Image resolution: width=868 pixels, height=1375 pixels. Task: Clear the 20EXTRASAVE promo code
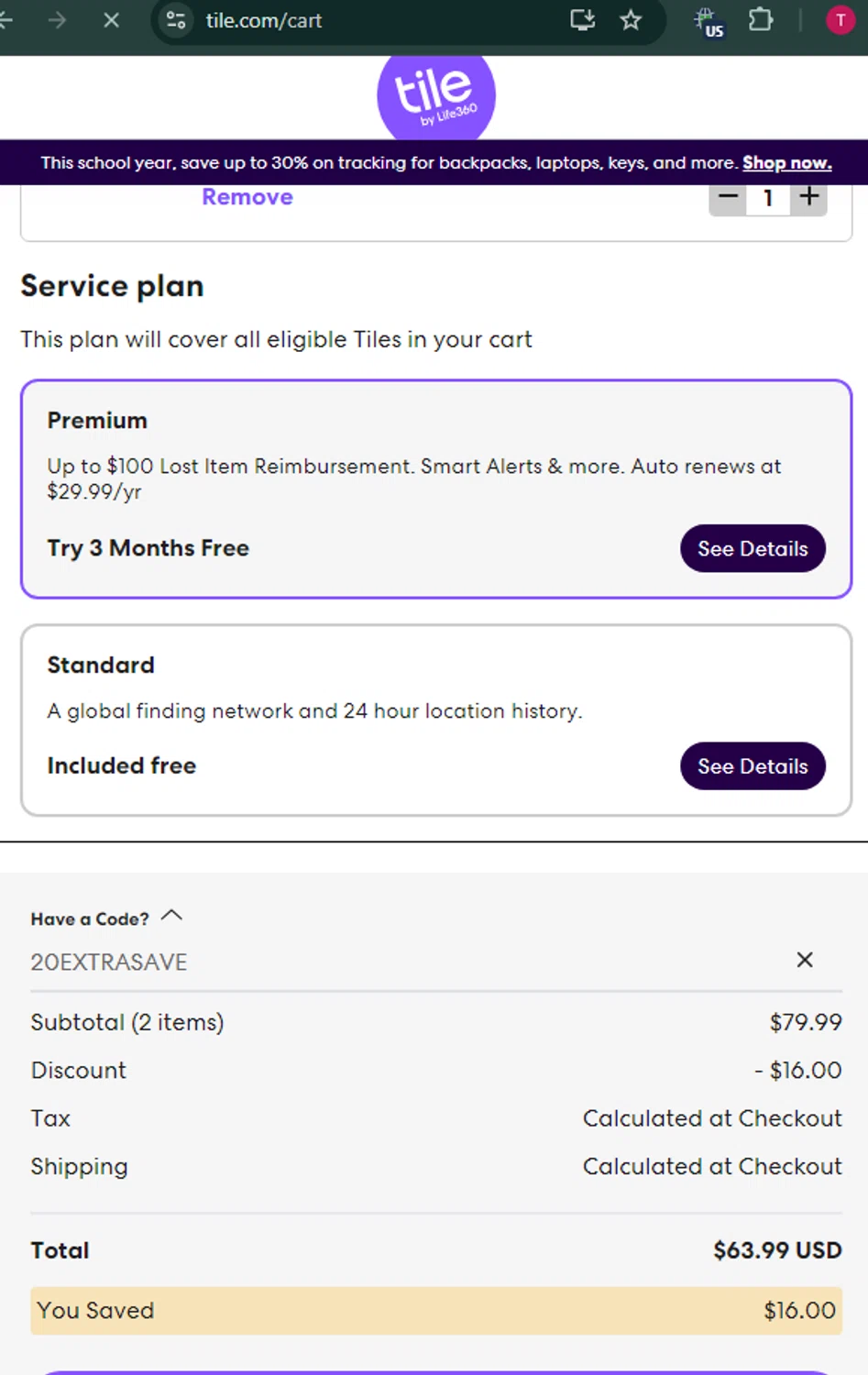(x=805, y=960)
